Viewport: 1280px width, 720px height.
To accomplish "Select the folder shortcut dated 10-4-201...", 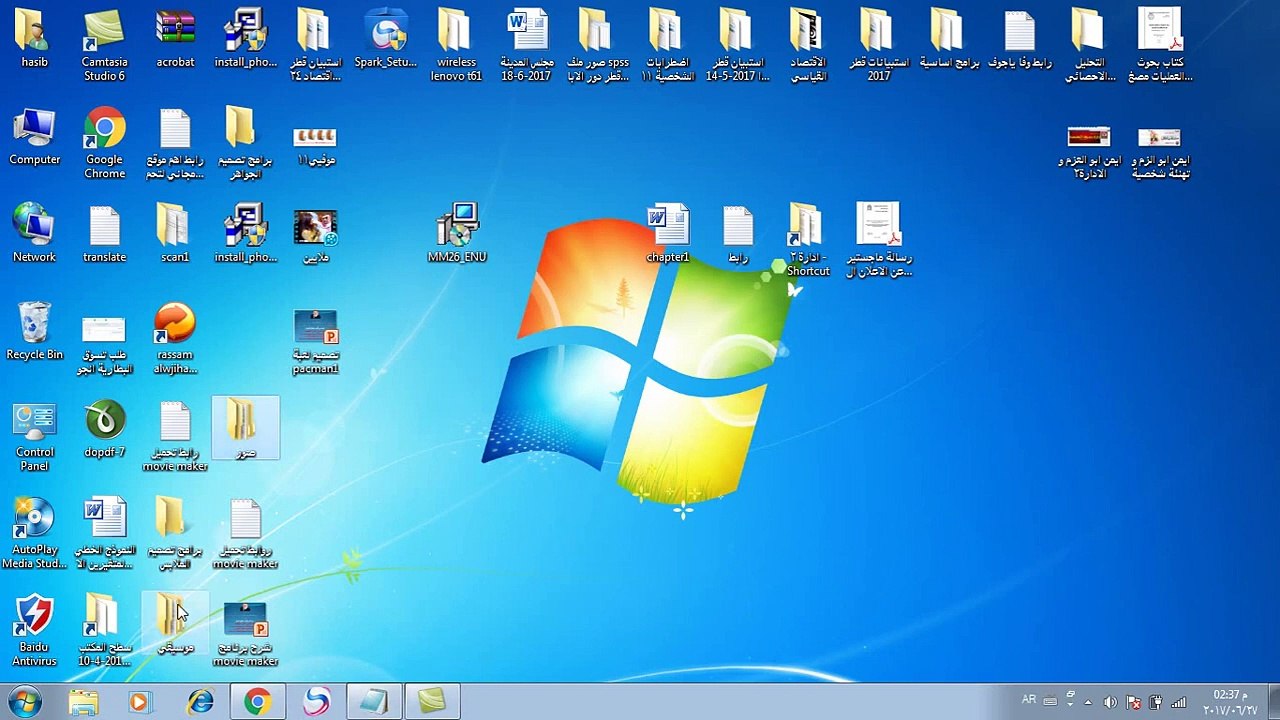I will 104,631.
